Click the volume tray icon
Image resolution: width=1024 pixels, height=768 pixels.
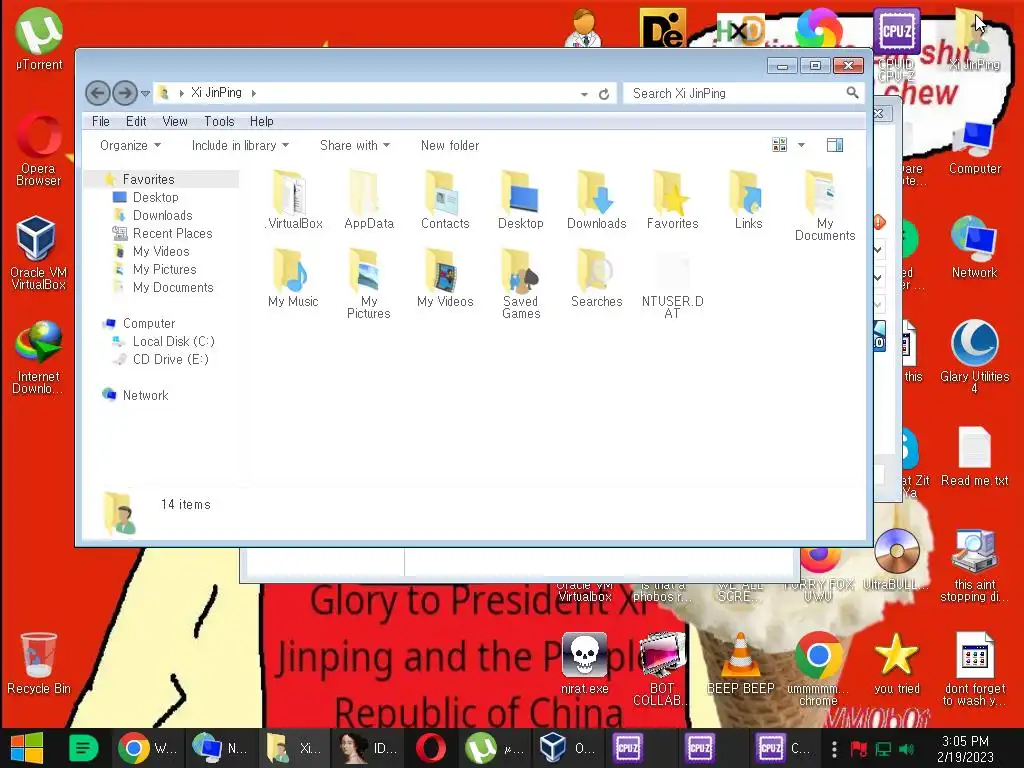(x=906, y=749)
